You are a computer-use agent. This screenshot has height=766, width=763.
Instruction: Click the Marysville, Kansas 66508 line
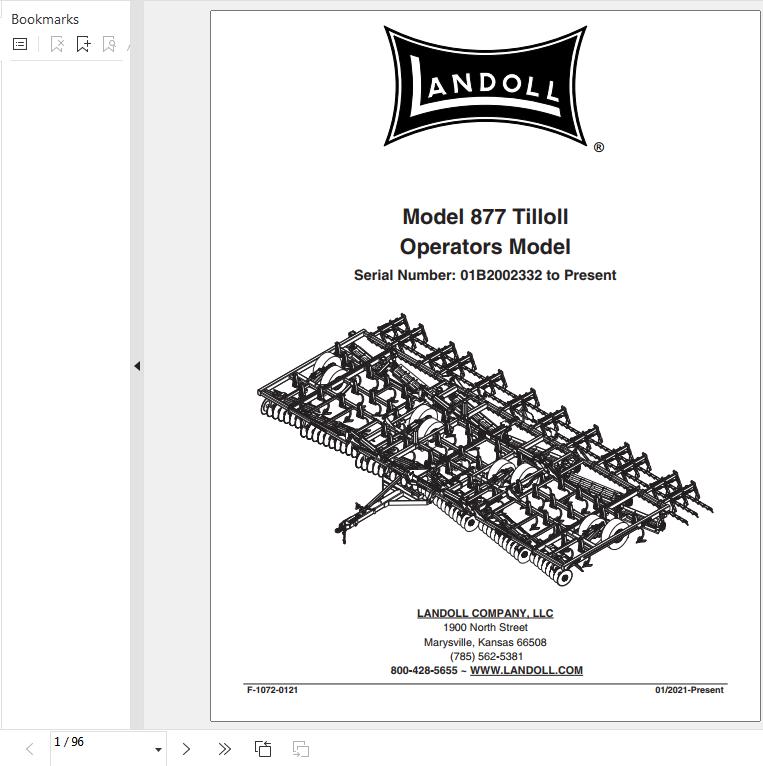click(x=485, y=642)
